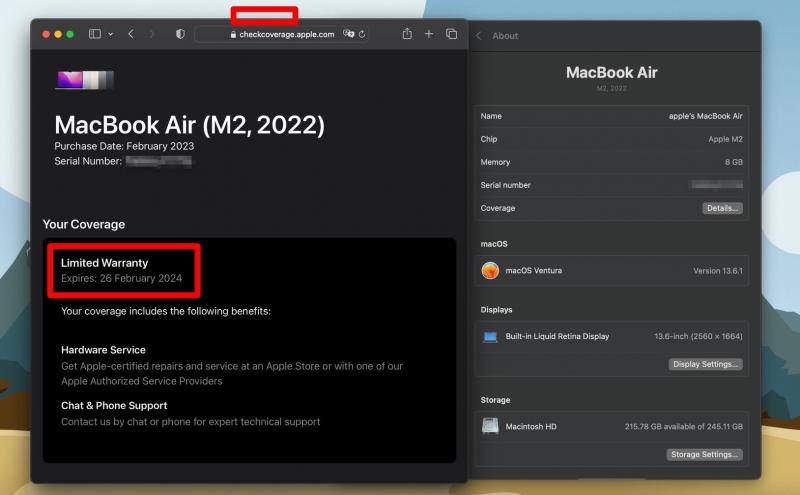The width and height of the screenshot is (800, 495).
Task: Minimize the Safari window
Action: pos(58,34)
